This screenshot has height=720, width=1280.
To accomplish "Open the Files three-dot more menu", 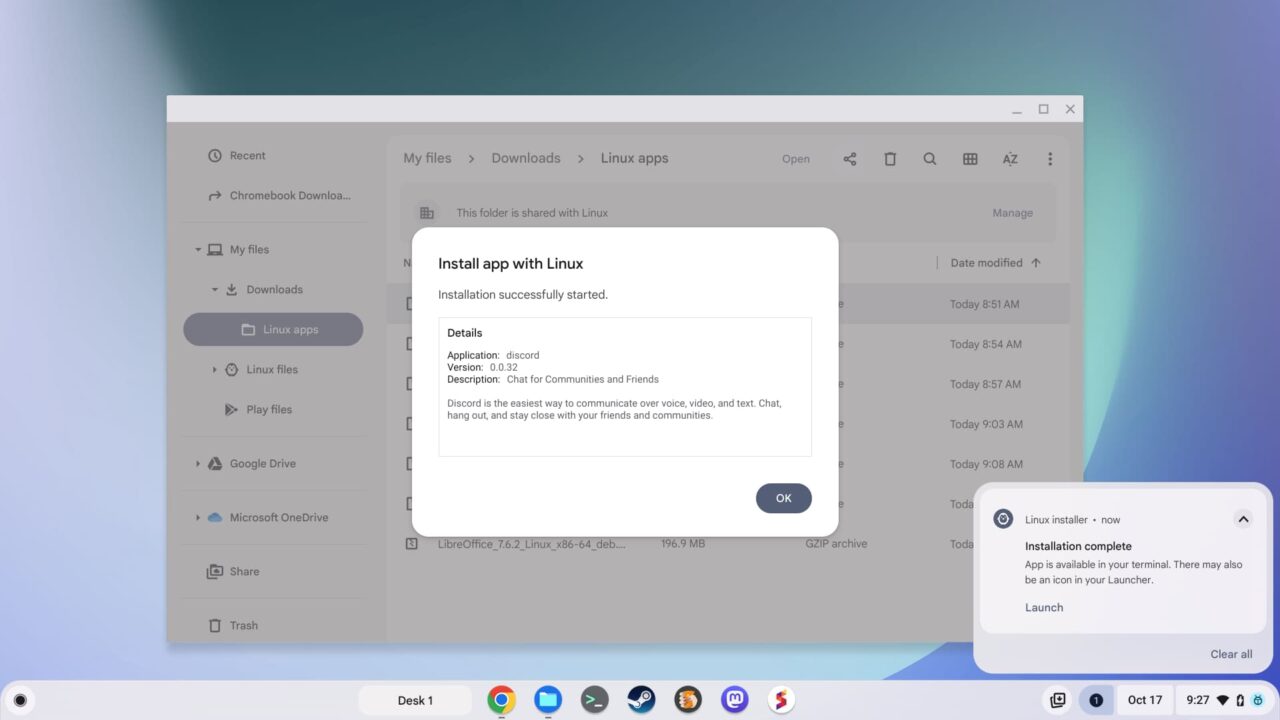I will [1050, 159].
